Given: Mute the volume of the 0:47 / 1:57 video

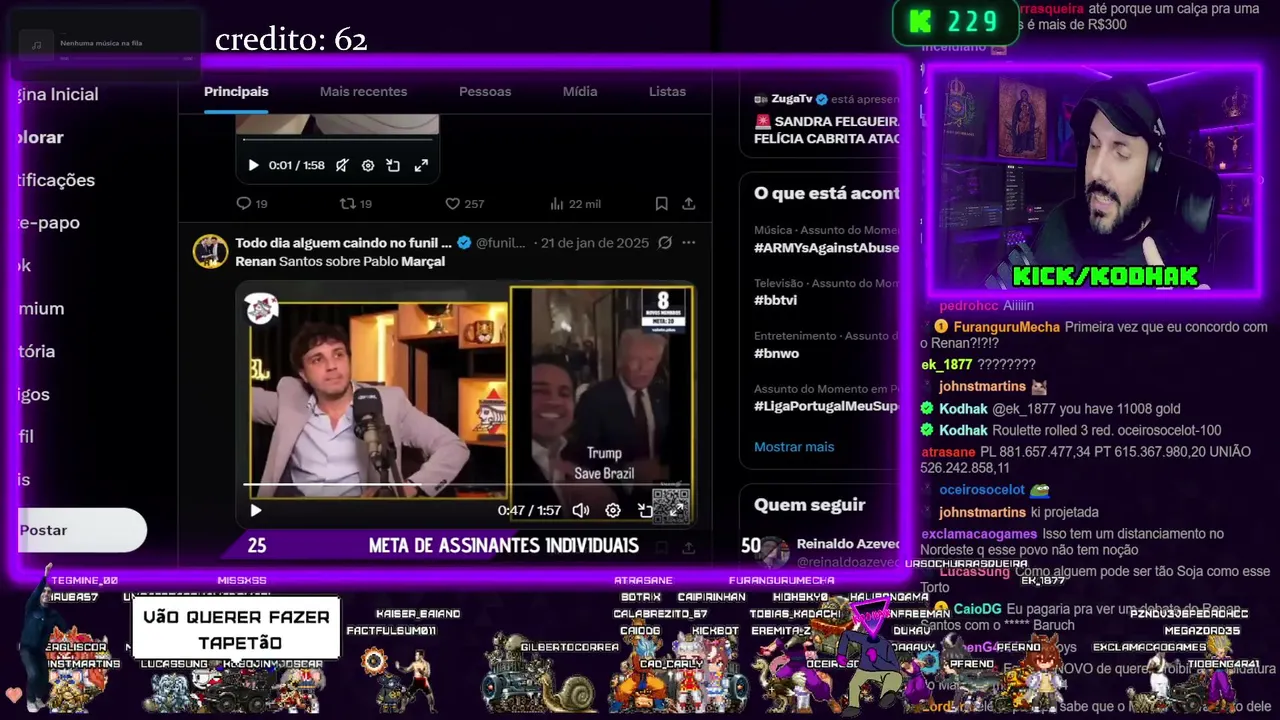Looking at the screenshot, I should point(581,510).
